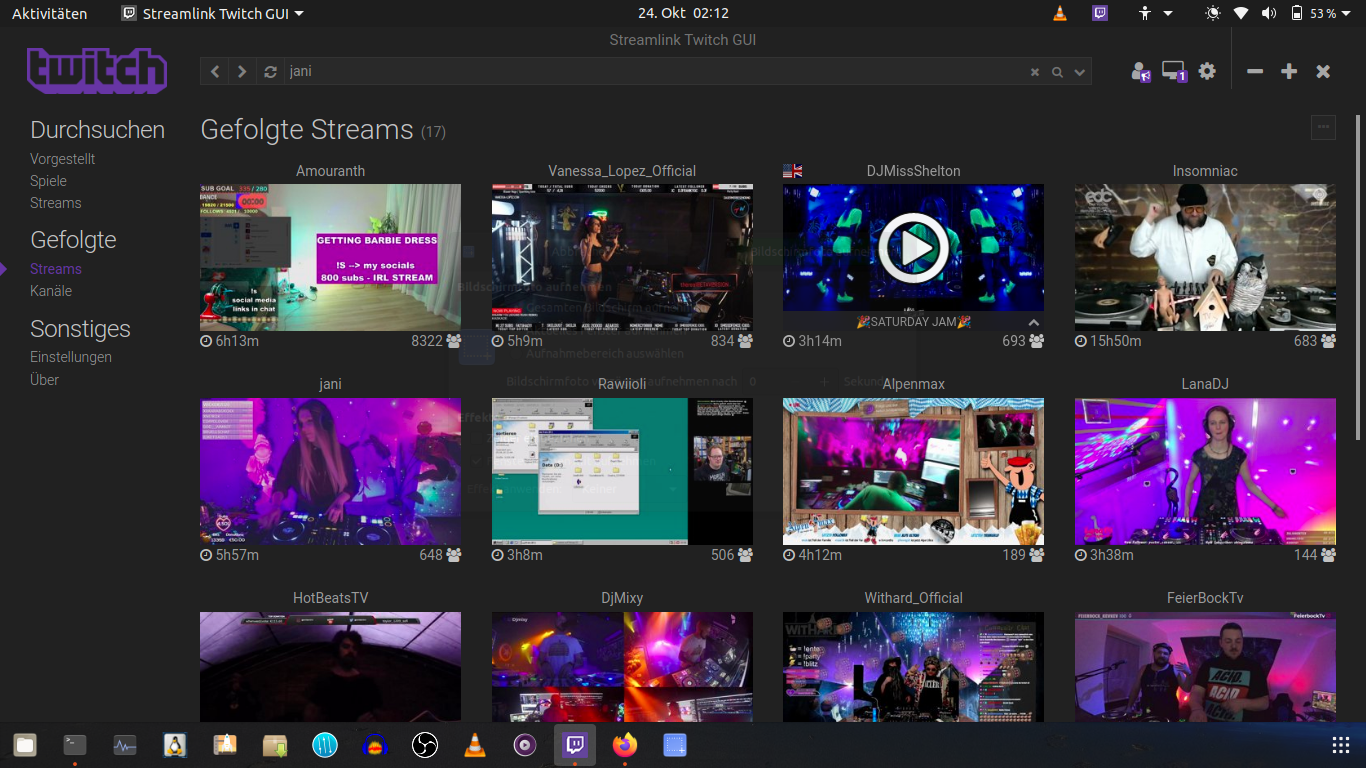
Task: Open the Alpenmax channel name link
Action: click(x=913, y=384)
